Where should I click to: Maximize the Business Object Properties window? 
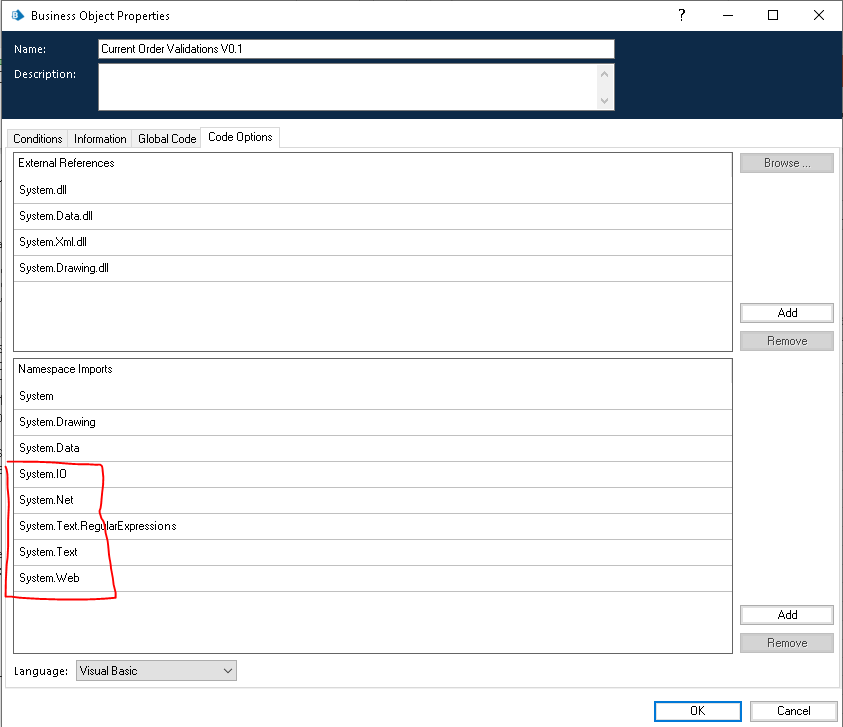pos(773,15)
